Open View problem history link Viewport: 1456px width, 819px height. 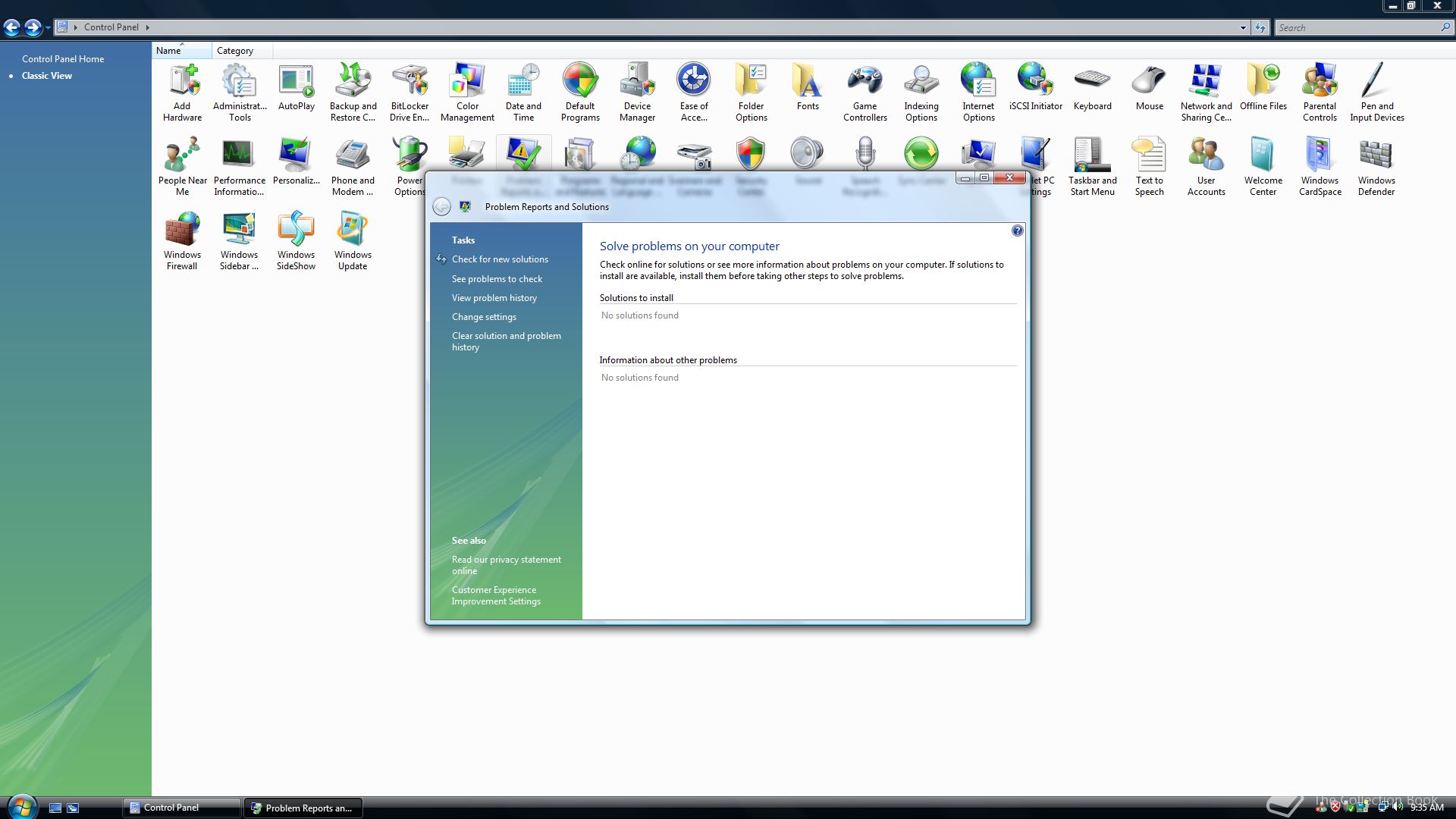coord(494,298)
